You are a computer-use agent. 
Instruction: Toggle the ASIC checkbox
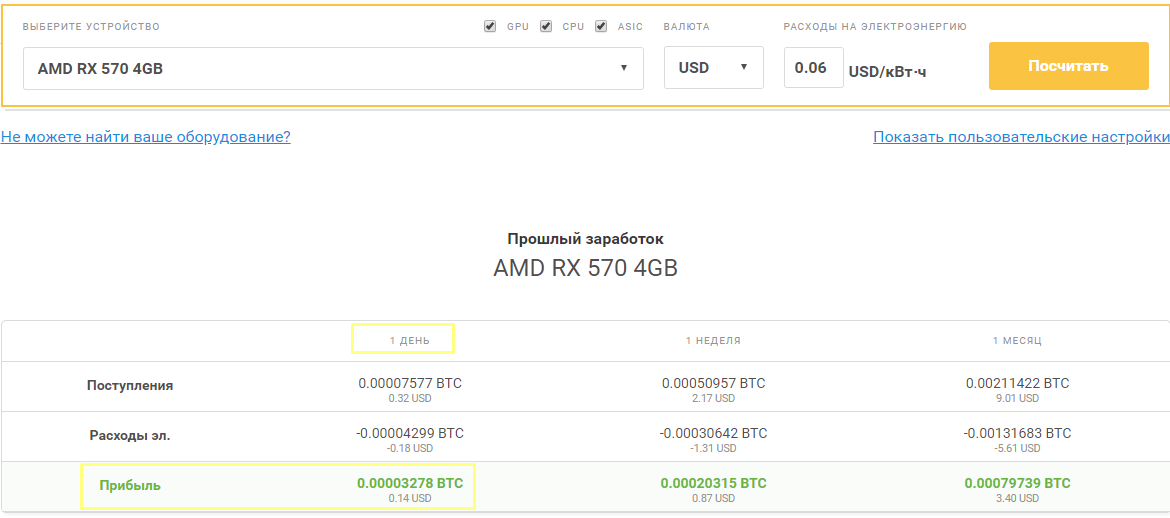pos(601,26)
